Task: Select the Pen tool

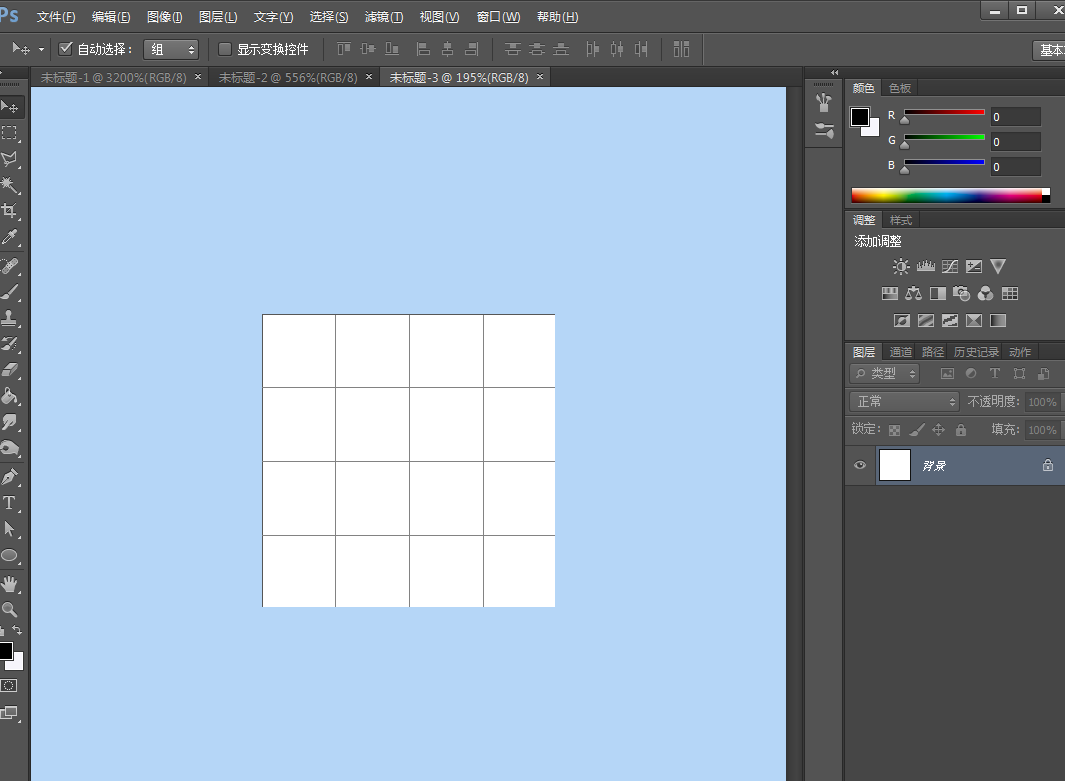Action: click(10, 477)
